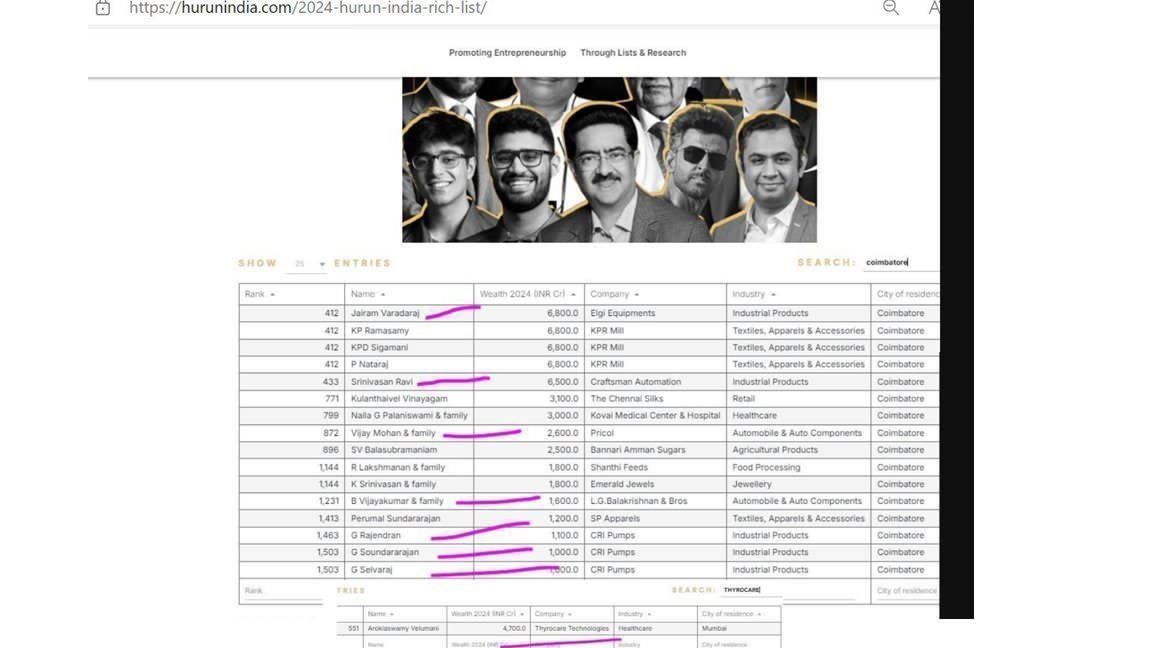Sort table by Company column
Viewport: 1152px width, 648px height.
(614, 294)
